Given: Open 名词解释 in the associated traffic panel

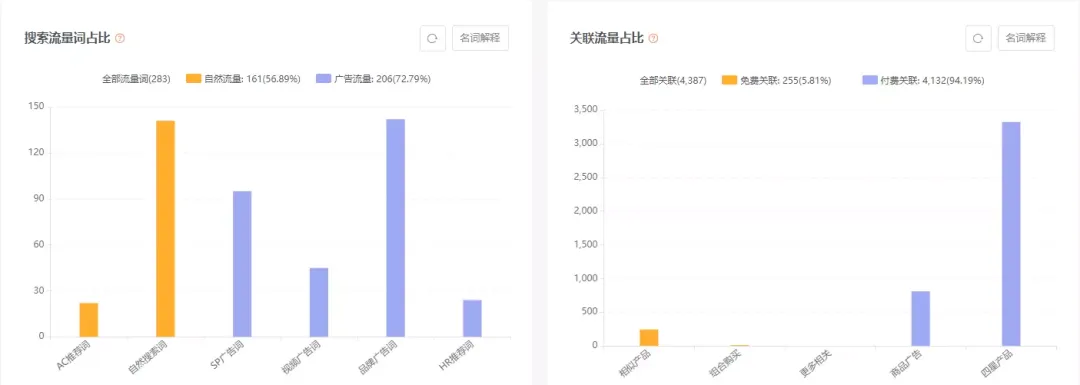Looking at the screenshot, I should click(x=1026, y=39).
